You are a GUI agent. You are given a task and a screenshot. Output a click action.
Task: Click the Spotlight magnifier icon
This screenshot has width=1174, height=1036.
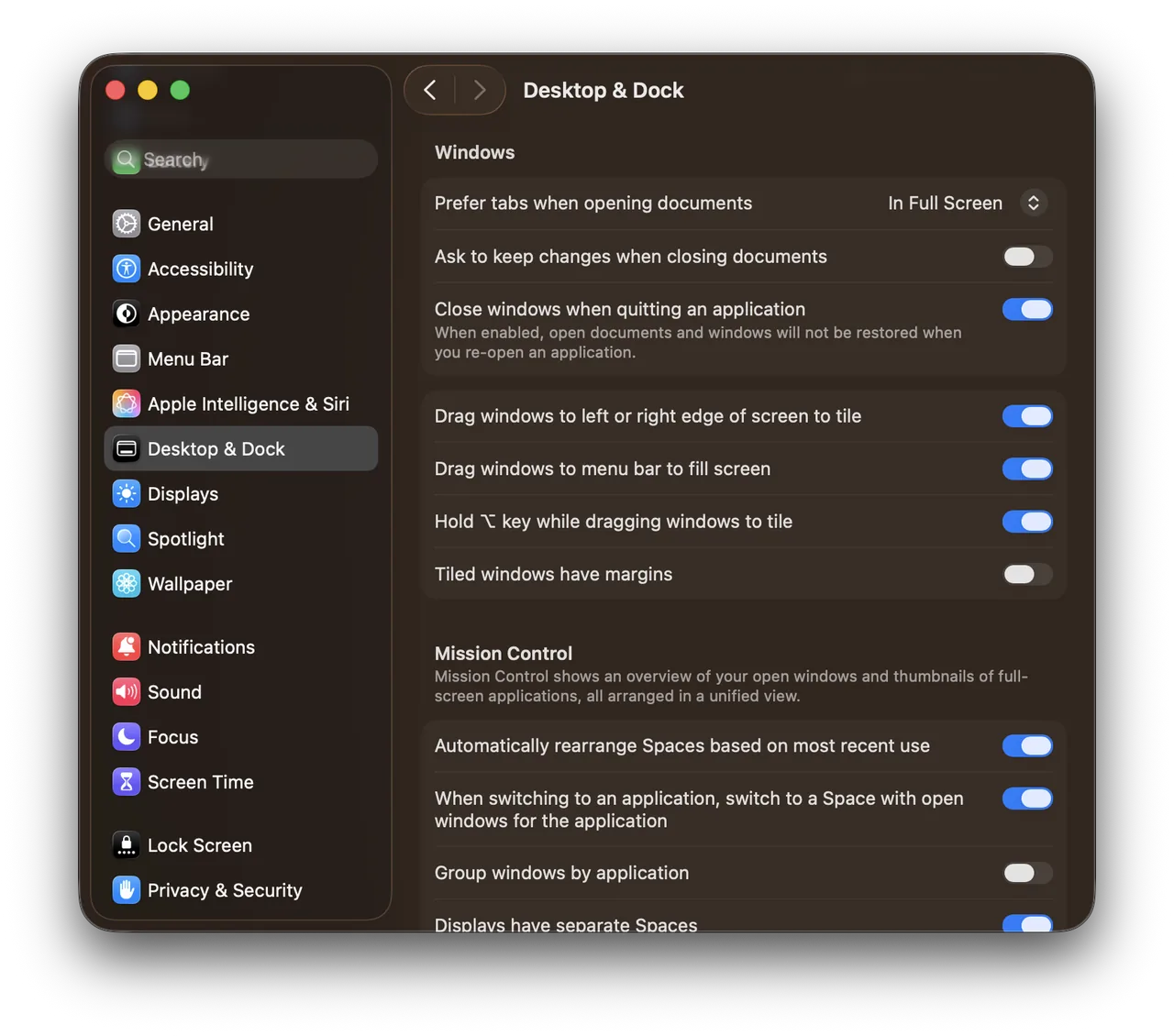127,538
